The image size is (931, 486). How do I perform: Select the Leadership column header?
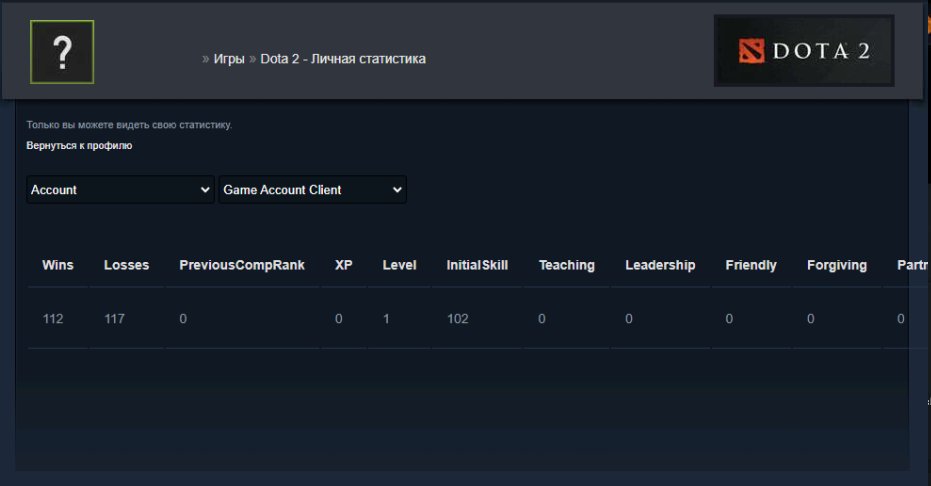[660, 265]
